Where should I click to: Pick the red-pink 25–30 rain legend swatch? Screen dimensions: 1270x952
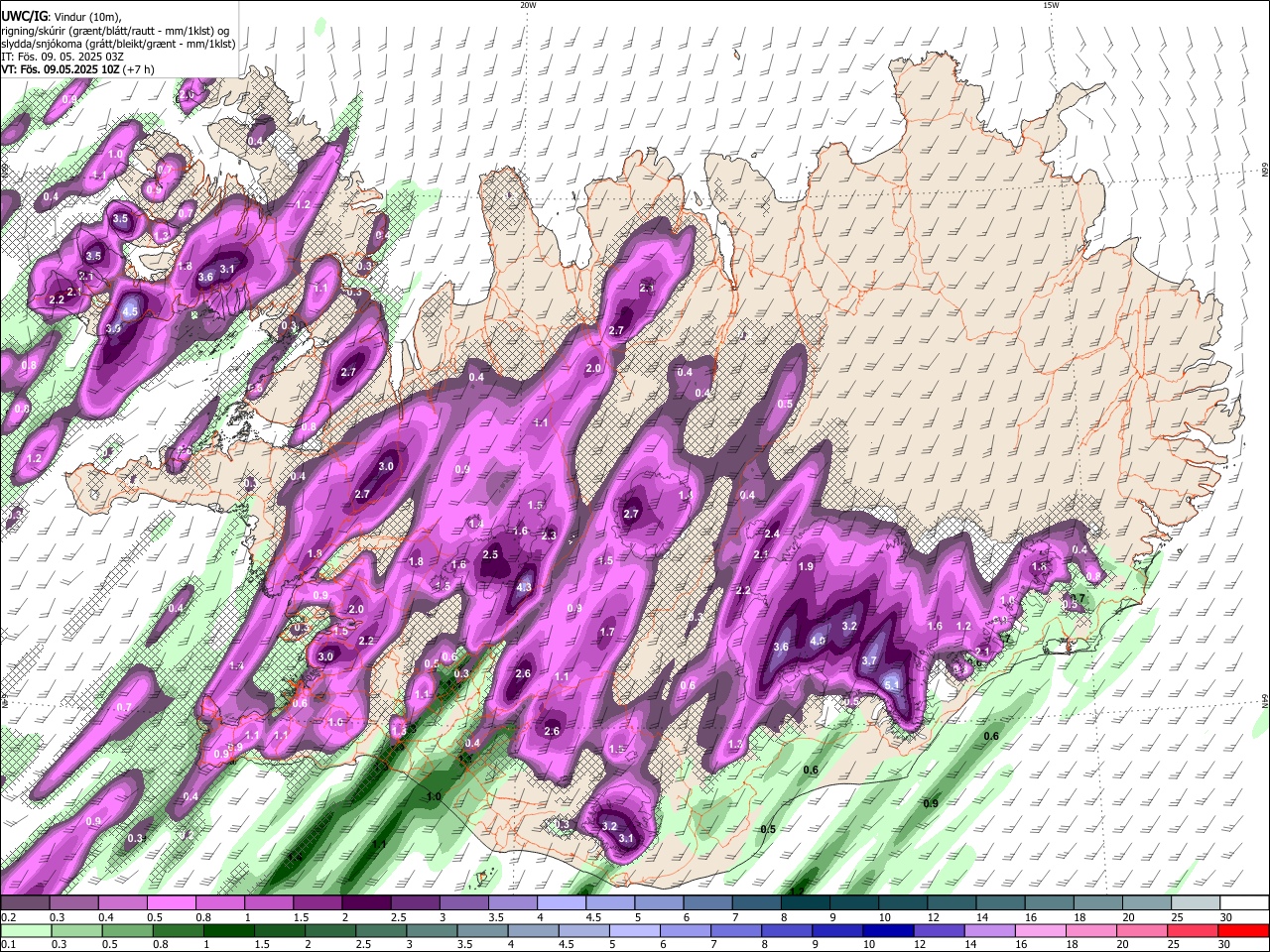pos(1194,930)
